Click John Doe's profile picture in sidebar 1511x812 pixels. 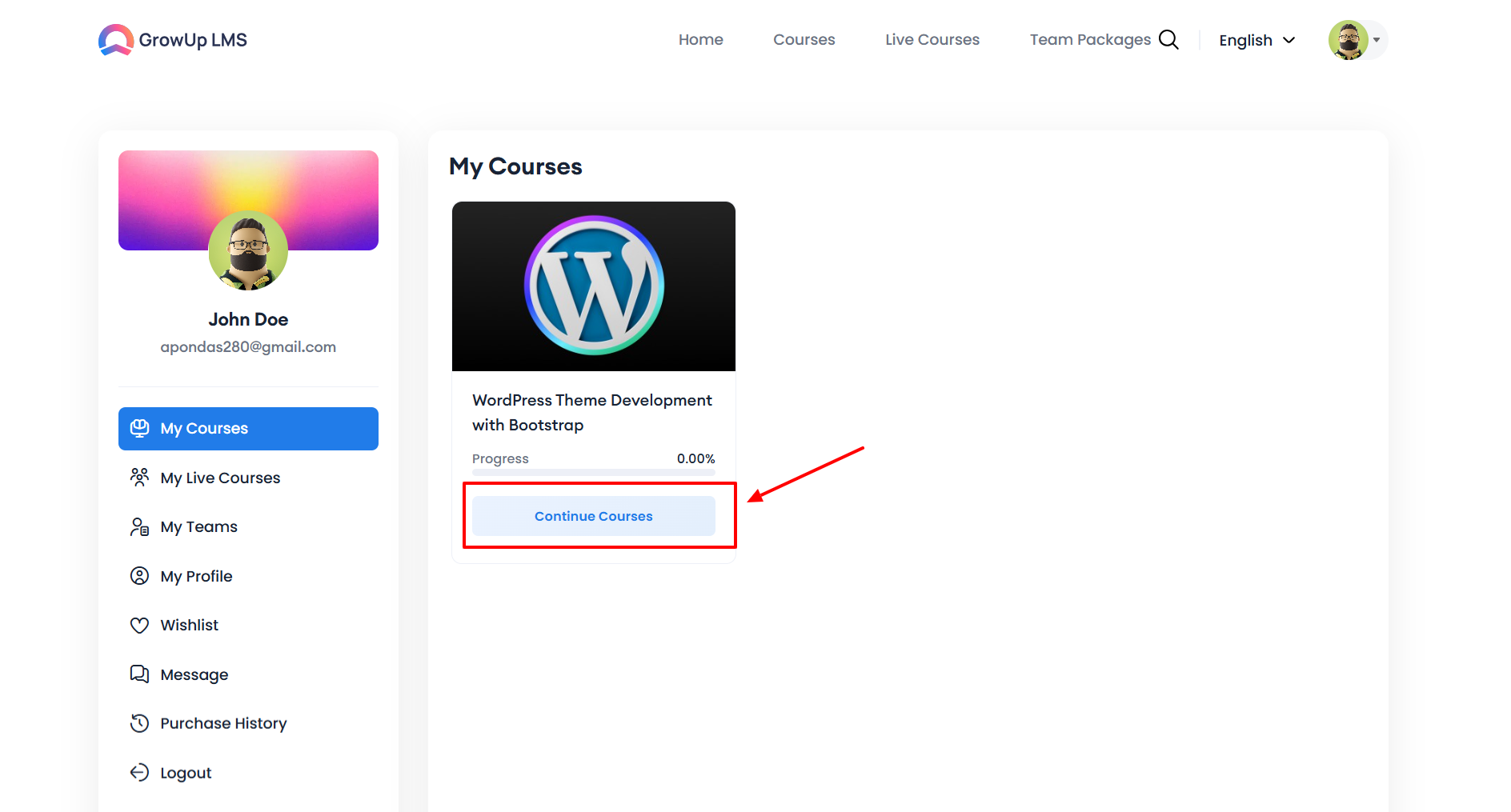pyautogui.click(x=248, y=250)
